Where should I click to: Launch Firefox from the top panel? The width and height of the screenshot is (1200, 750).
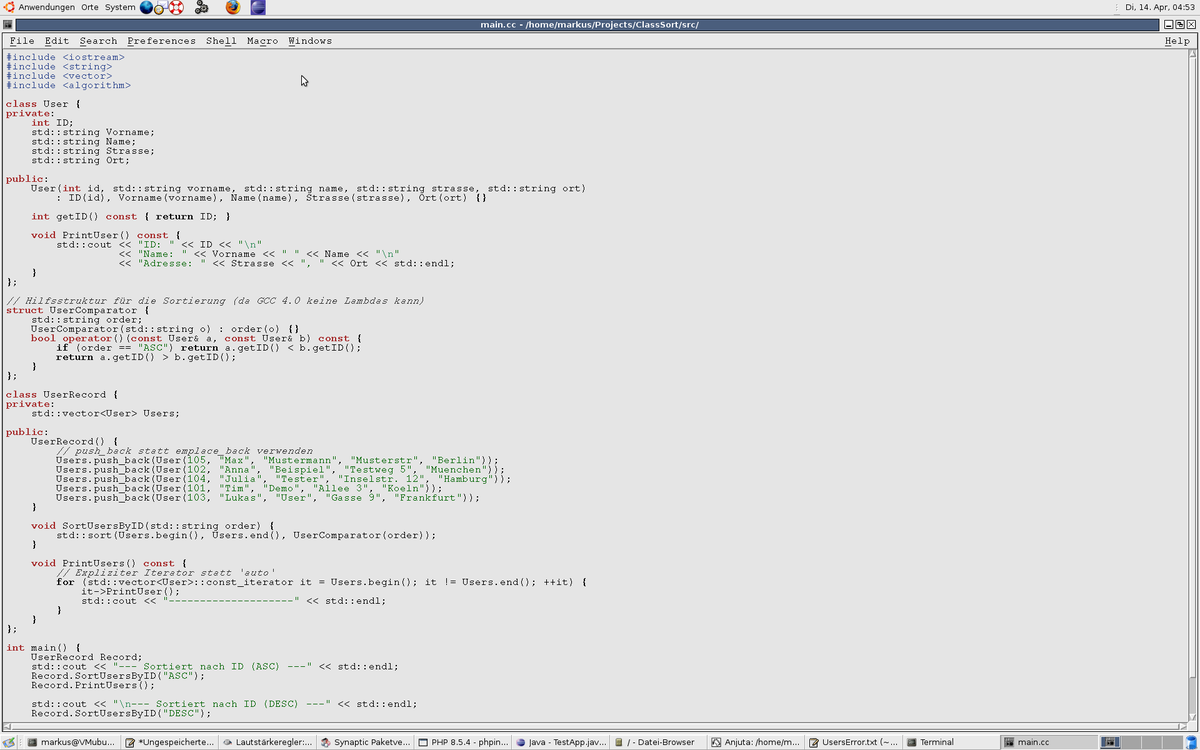(x=232, y=7)
